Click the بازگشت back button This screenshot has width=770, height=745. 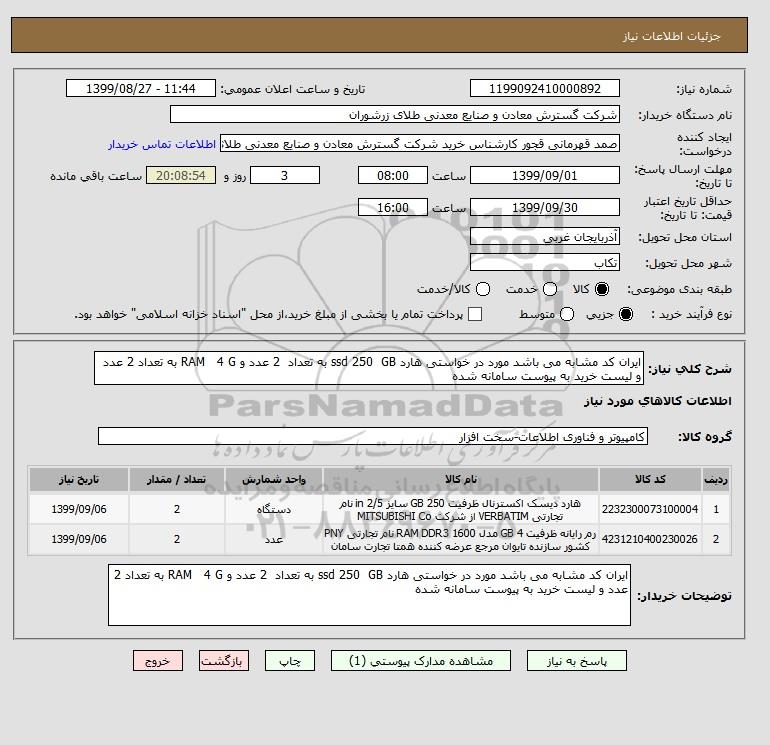pos(224,661)
